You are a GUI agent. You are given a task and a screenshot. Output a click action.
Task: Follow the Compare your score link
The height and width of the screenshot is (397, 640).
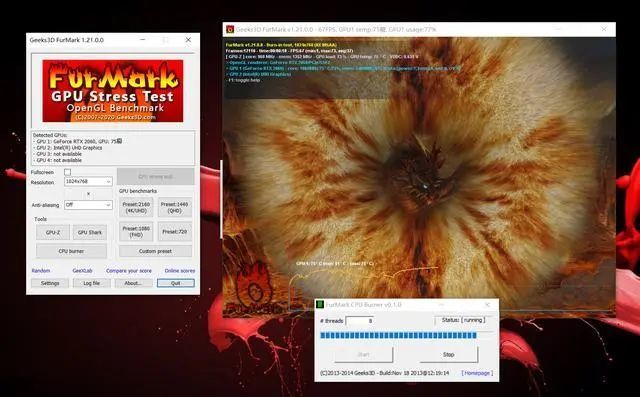click(x=129, y=271)
